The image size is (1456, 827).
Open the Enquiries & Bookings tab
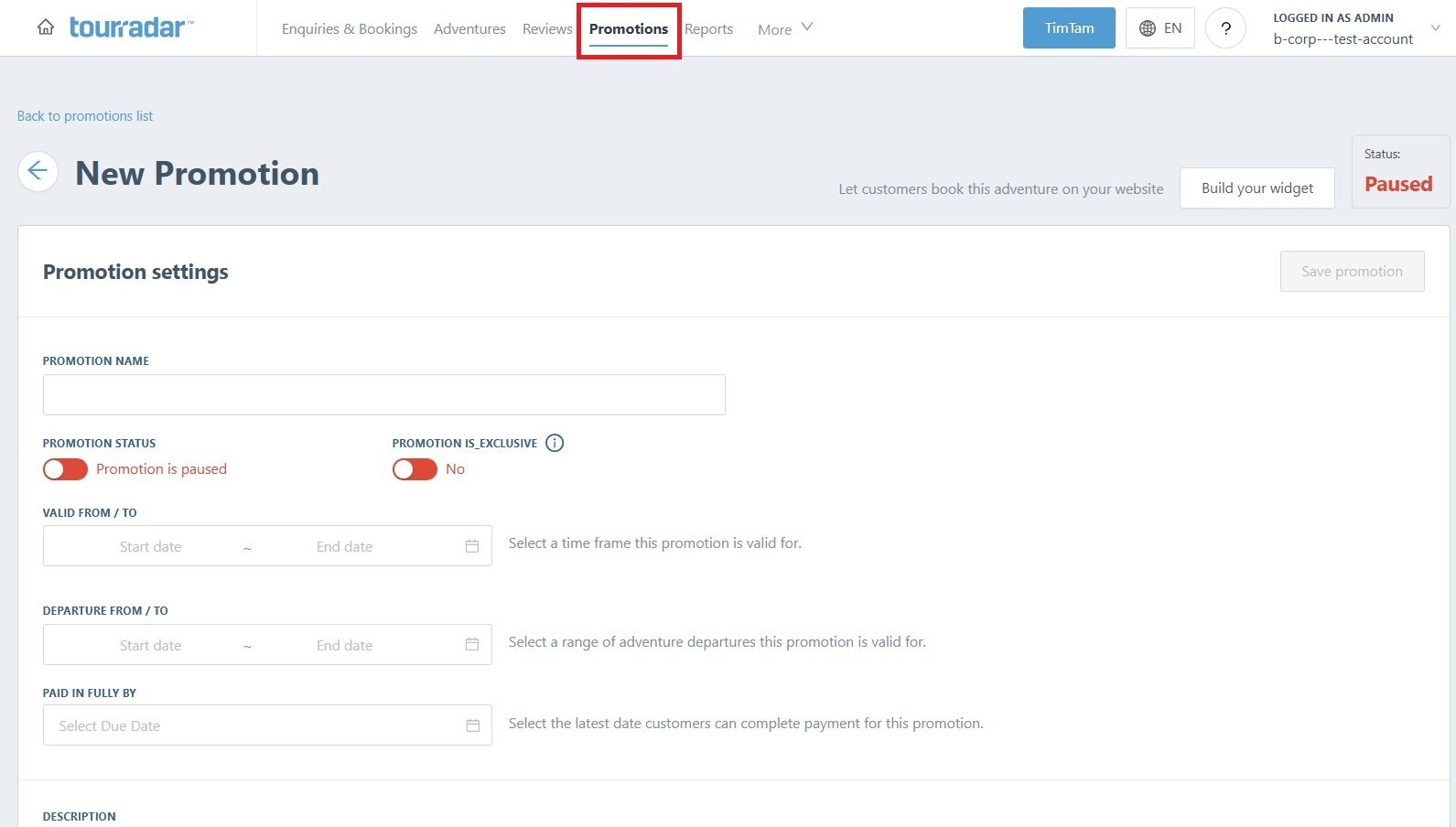click(349, 29)
